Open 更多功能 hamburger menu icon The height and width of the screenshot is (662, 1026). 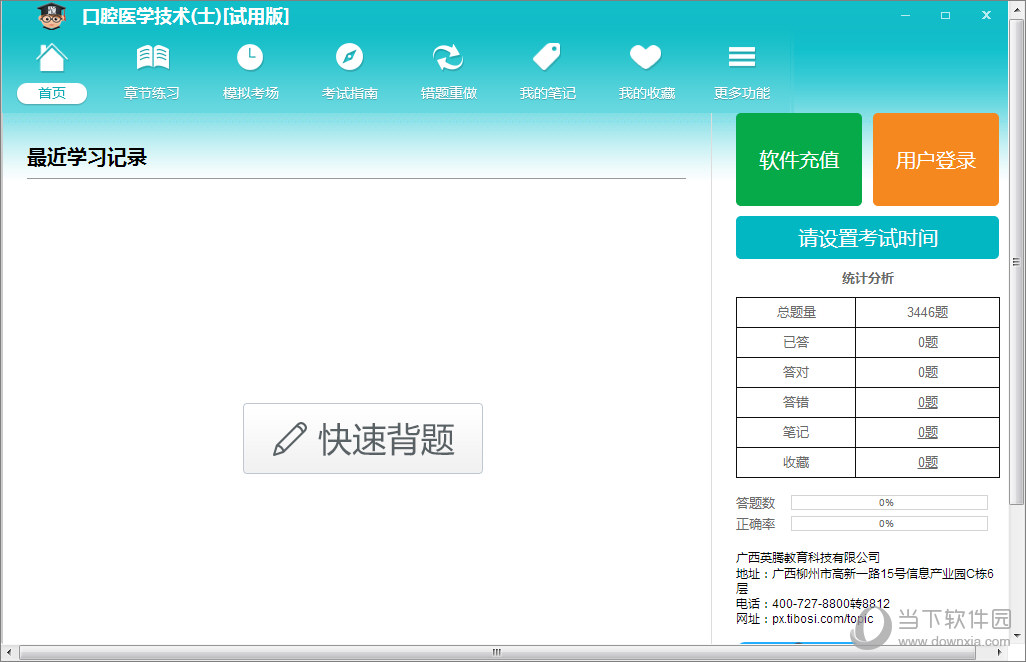742,58
